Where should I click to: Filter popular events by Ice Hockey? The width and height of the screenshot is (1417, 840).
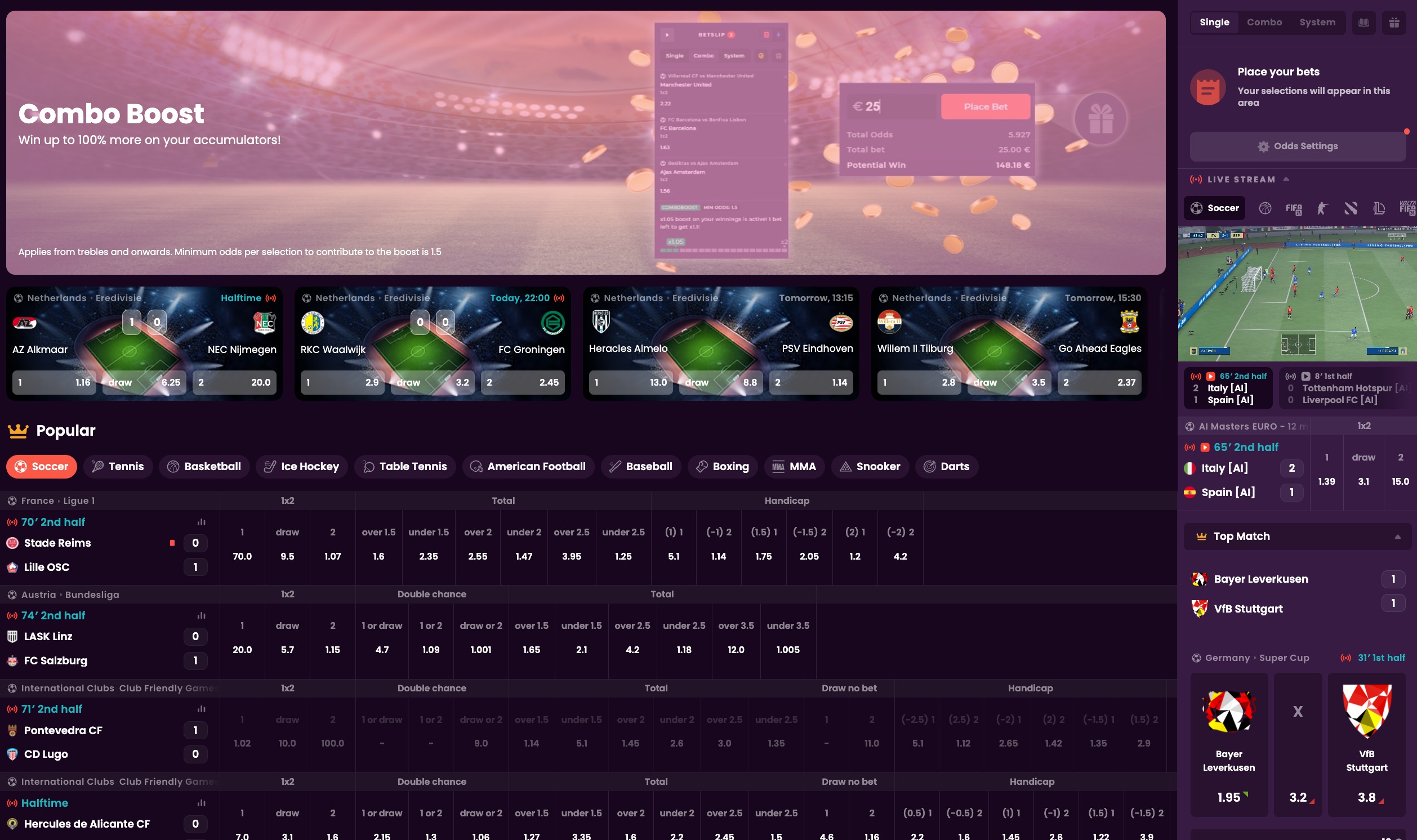[302, 467]
